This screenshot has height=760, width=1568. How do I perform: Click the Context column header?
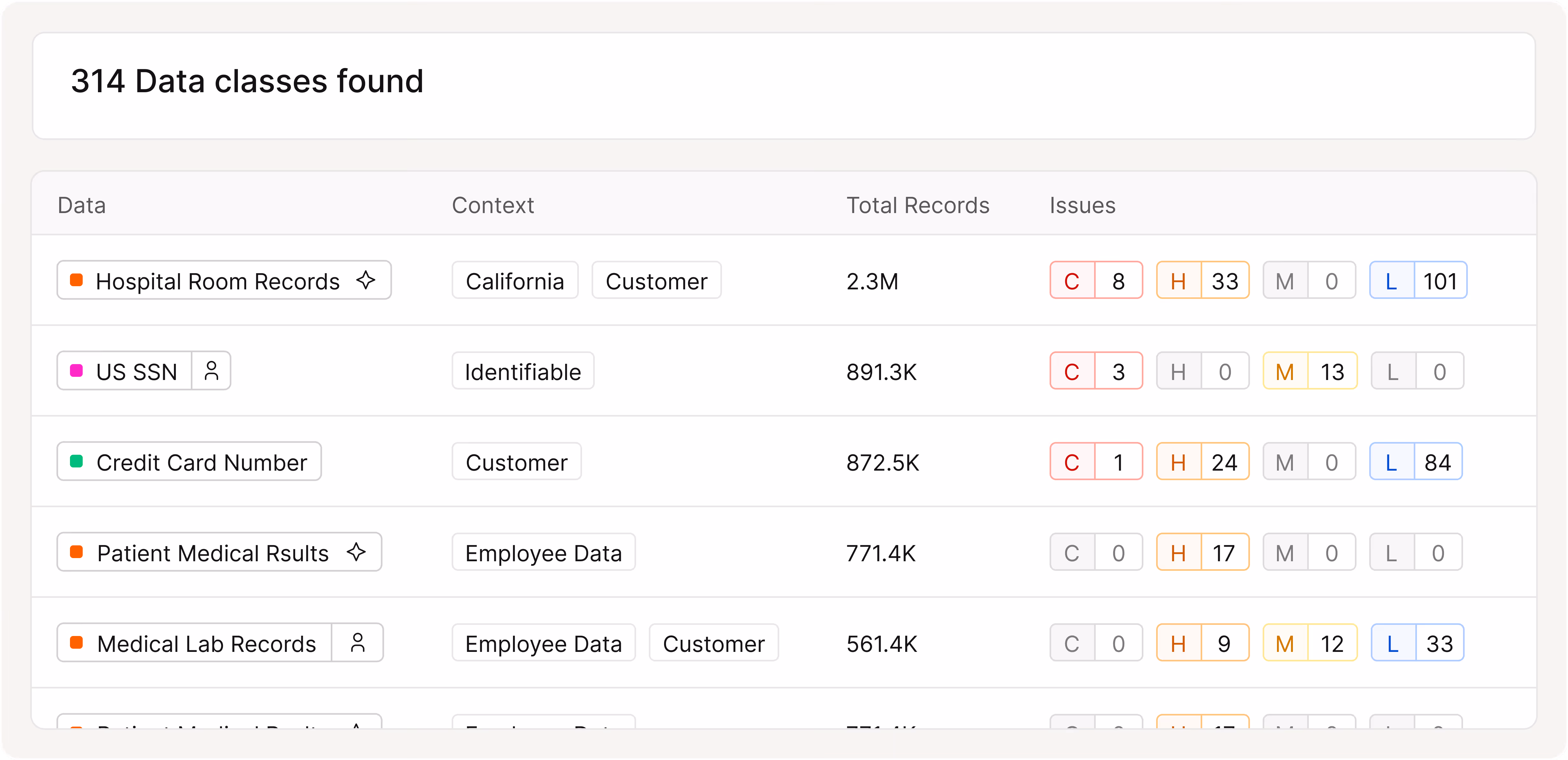point(493,206)
